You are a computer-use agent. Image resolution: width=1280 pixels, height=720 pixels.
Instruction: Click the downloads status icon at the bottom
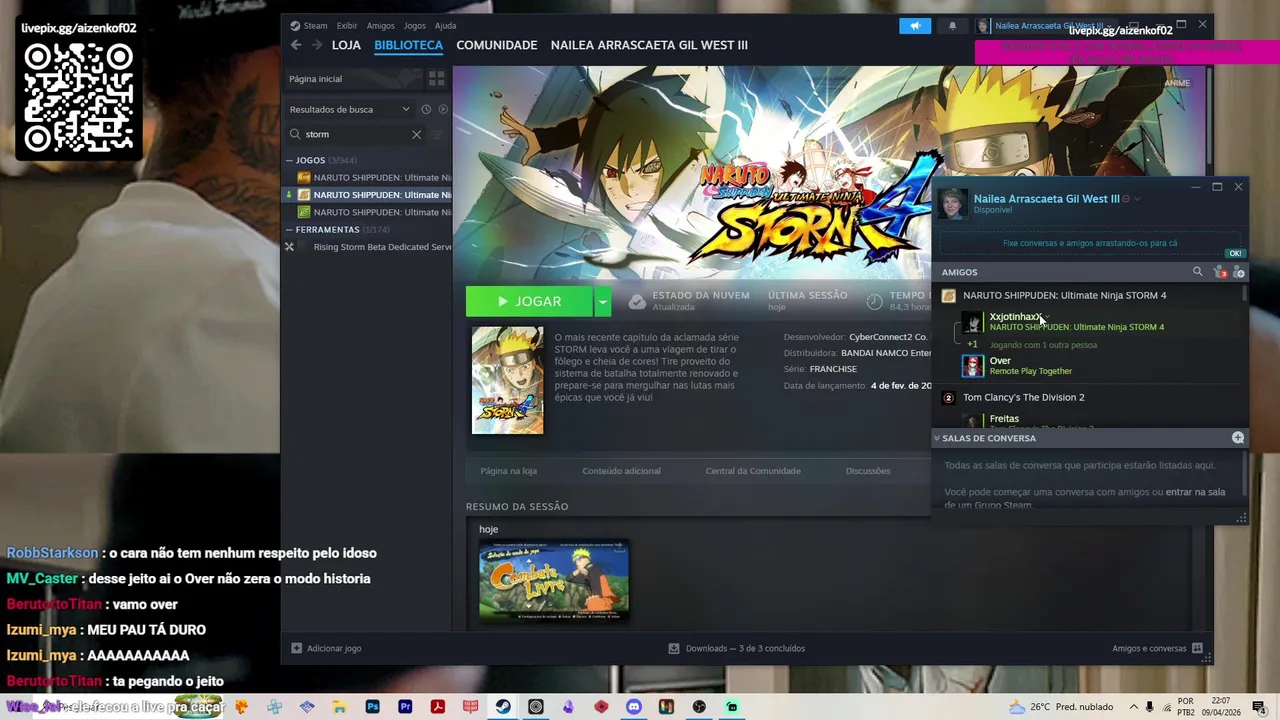(x=674, y=648)
